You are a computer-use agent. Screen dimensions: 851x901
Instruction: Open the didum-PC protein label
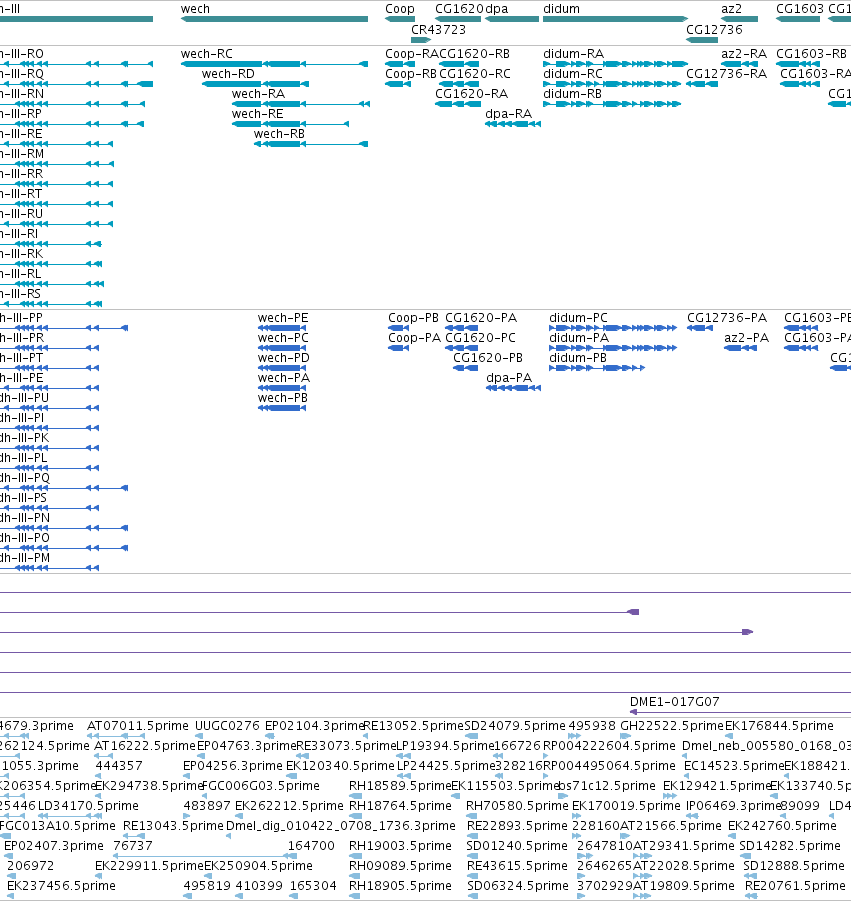[578, 318]
